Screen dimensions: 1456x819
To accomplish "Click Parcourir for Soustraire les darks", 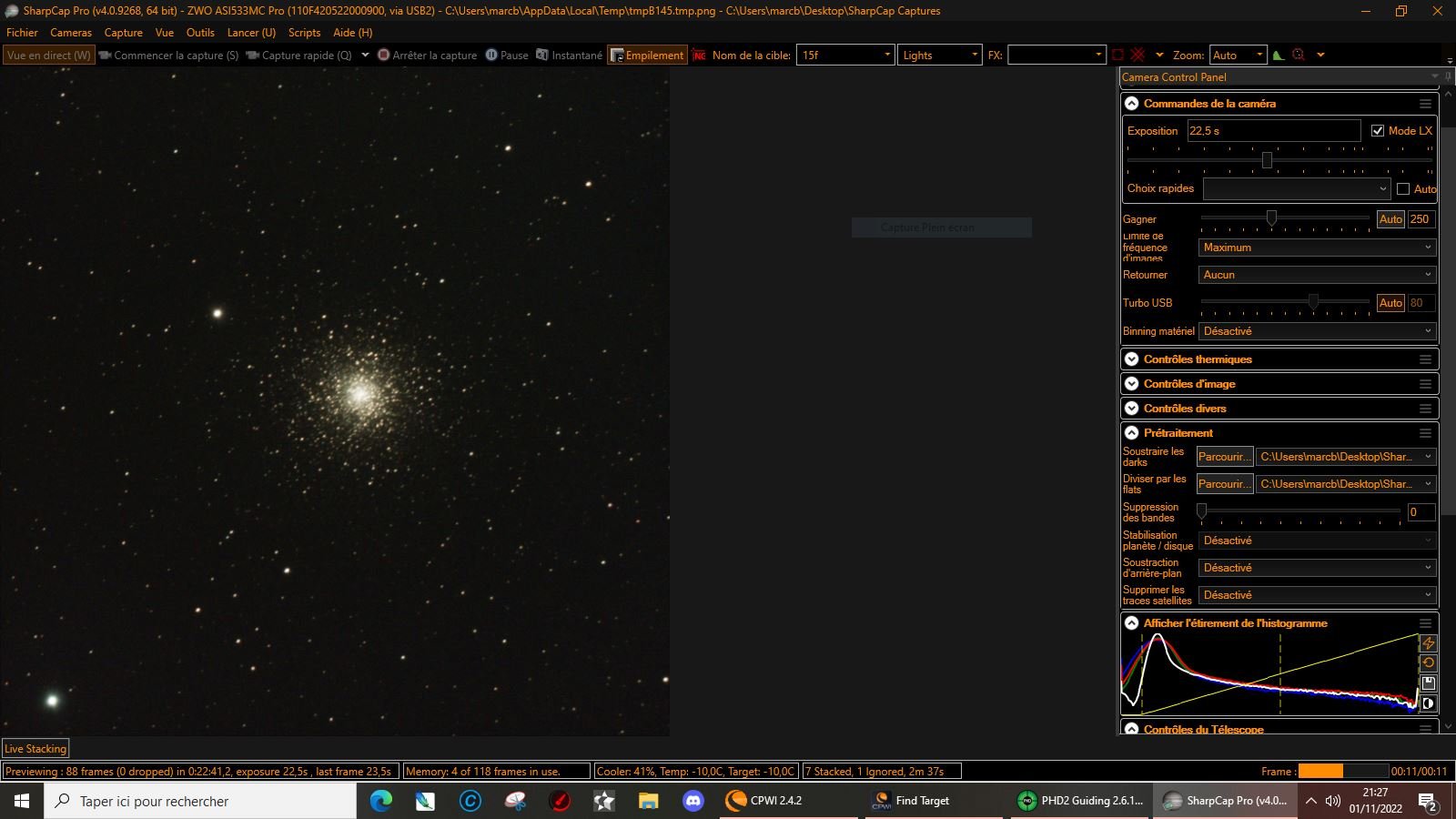I will coord(1224,457).
